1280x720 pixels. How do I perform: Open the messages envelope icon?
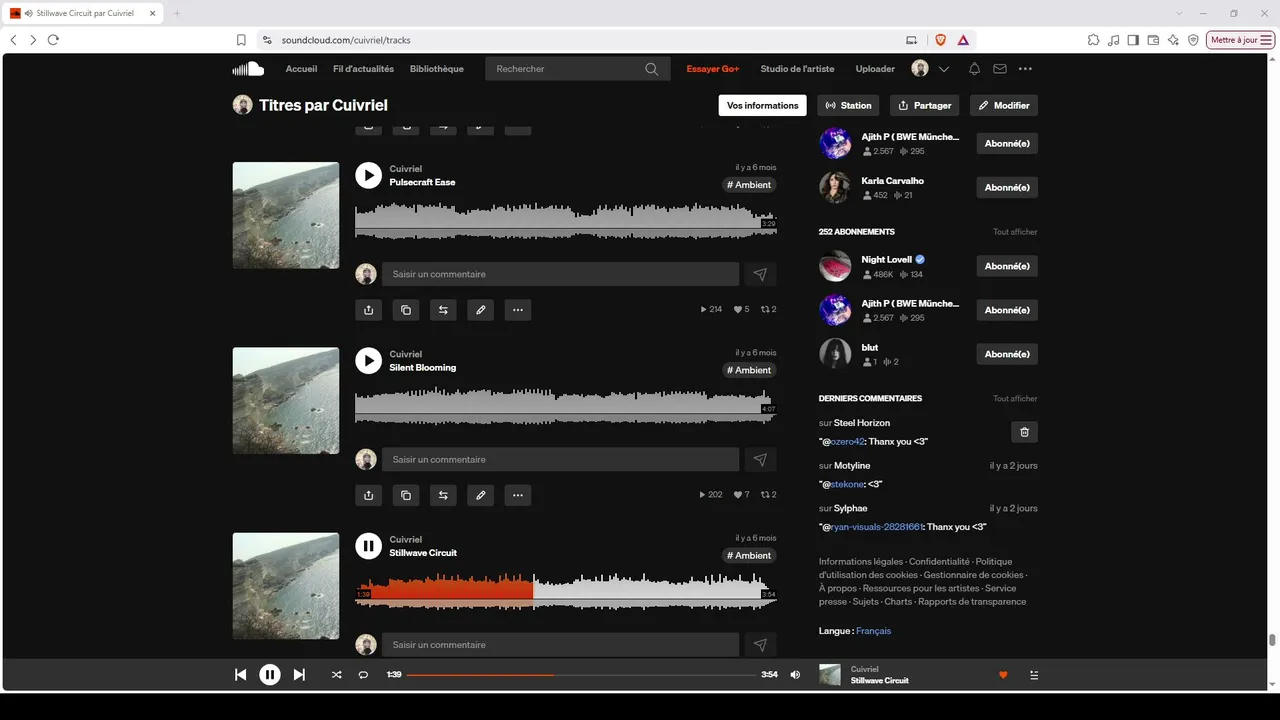click(x=999, y=69)
